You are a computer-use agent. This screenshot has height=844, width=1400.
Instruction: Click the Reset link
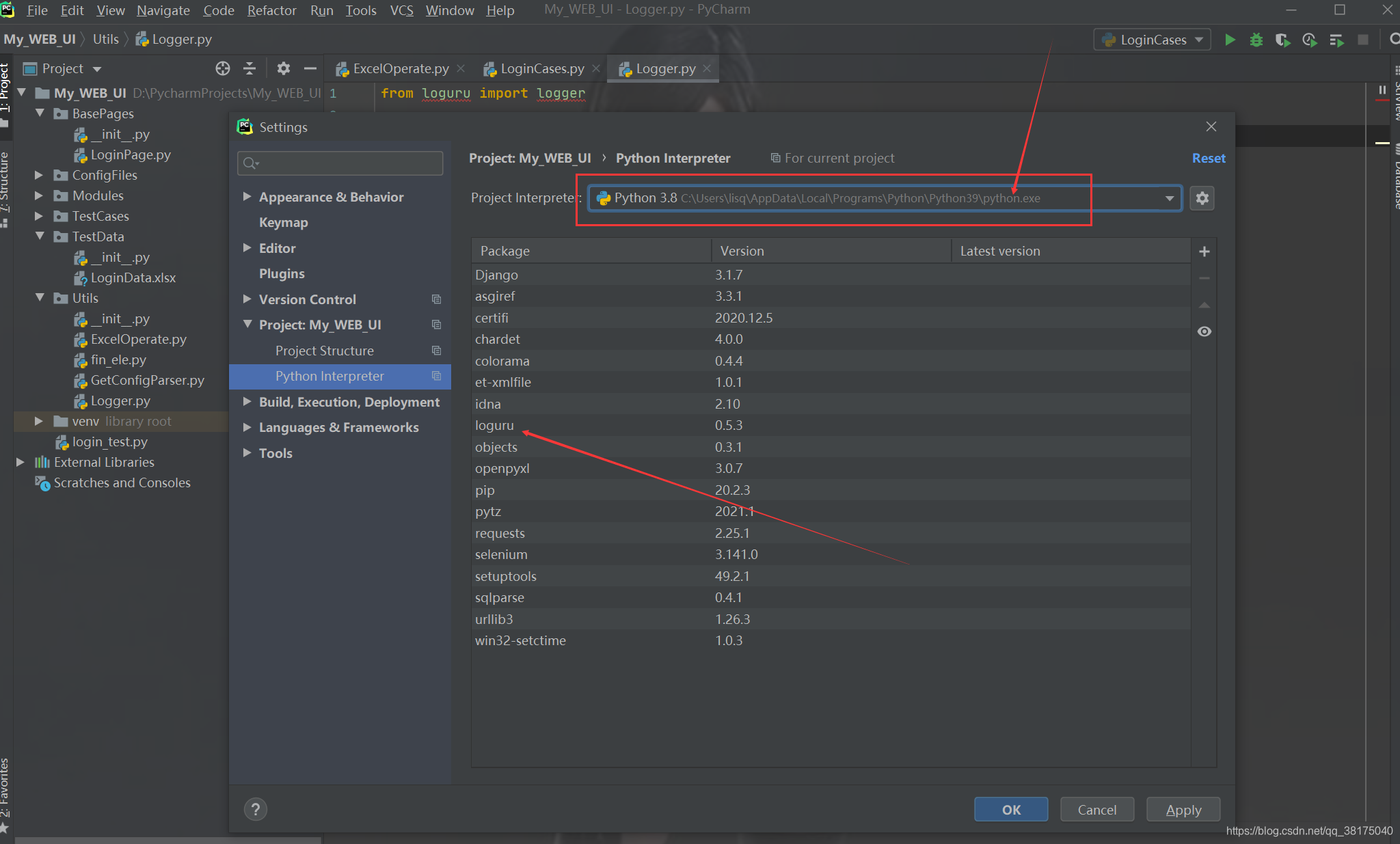1209,158
